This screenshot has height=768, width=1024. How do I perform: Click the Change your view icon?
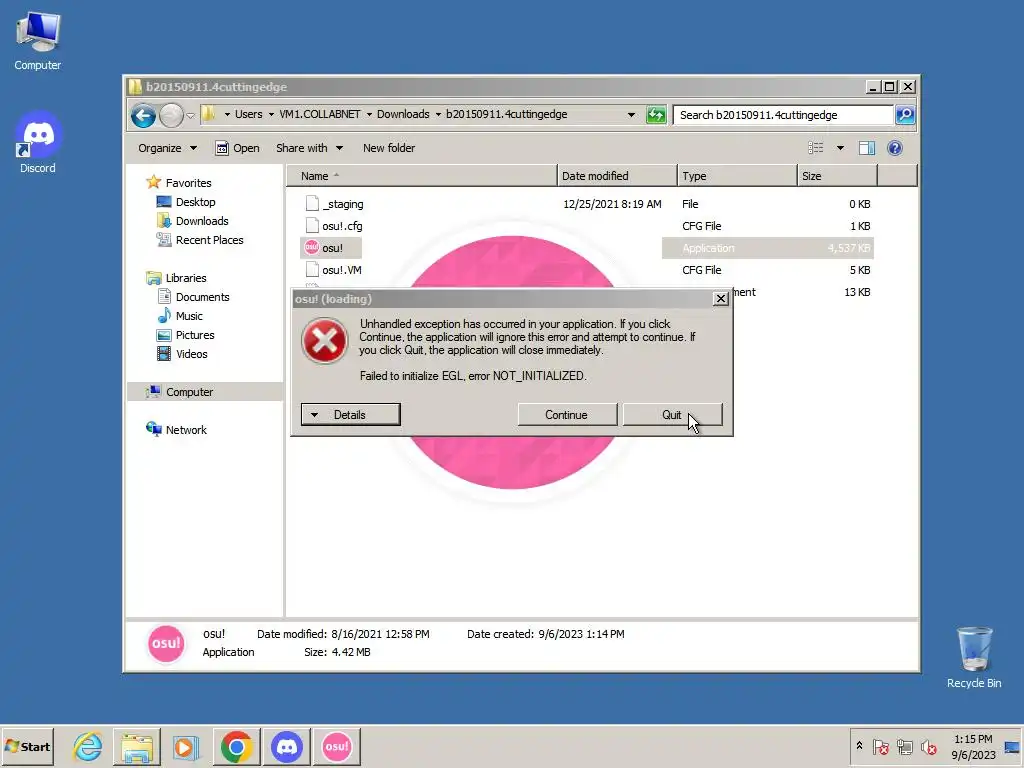point(816,148)
